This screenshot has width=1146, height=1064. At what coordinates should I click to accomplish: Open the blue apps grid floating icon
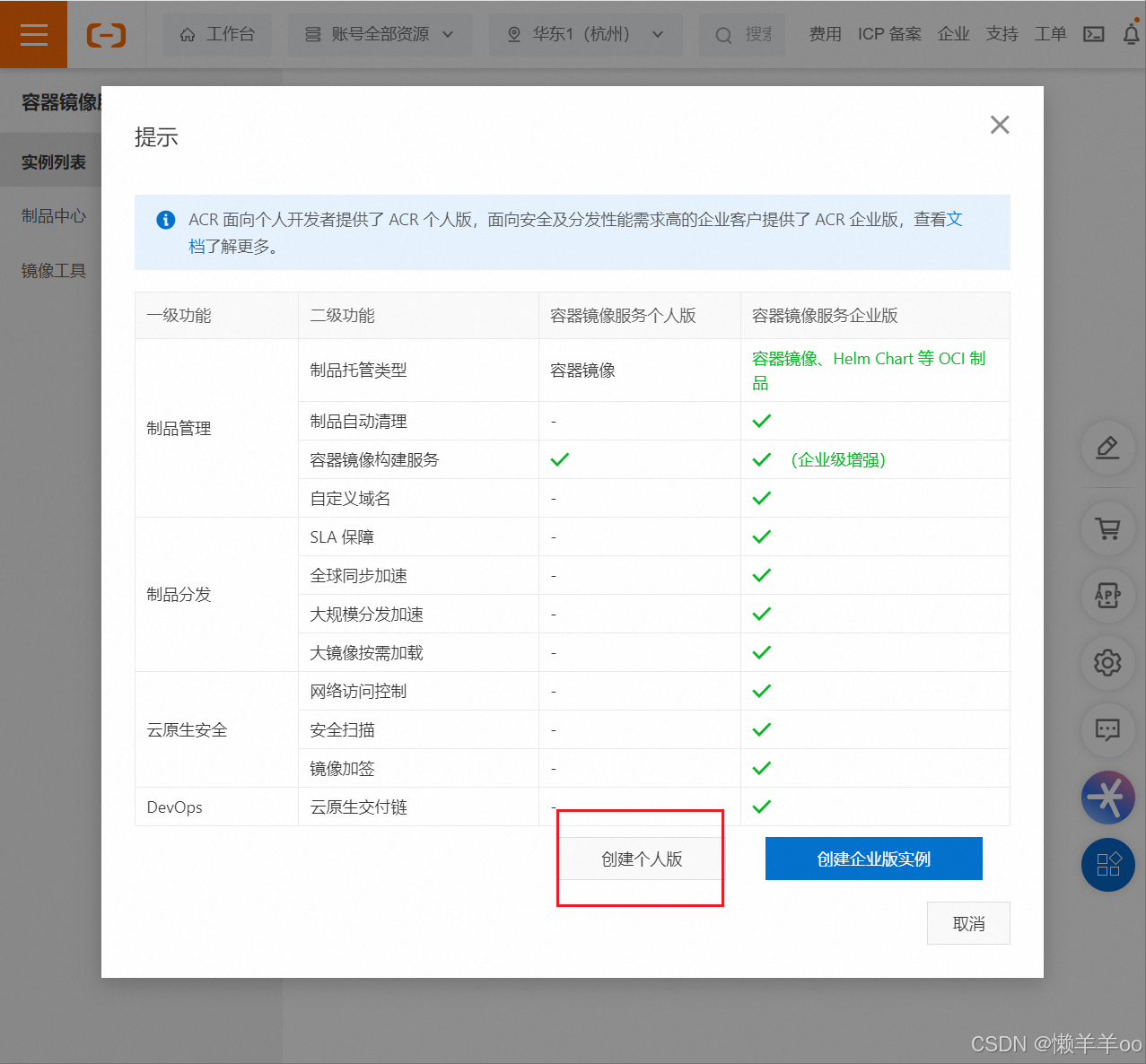[x=1107, y=865]
